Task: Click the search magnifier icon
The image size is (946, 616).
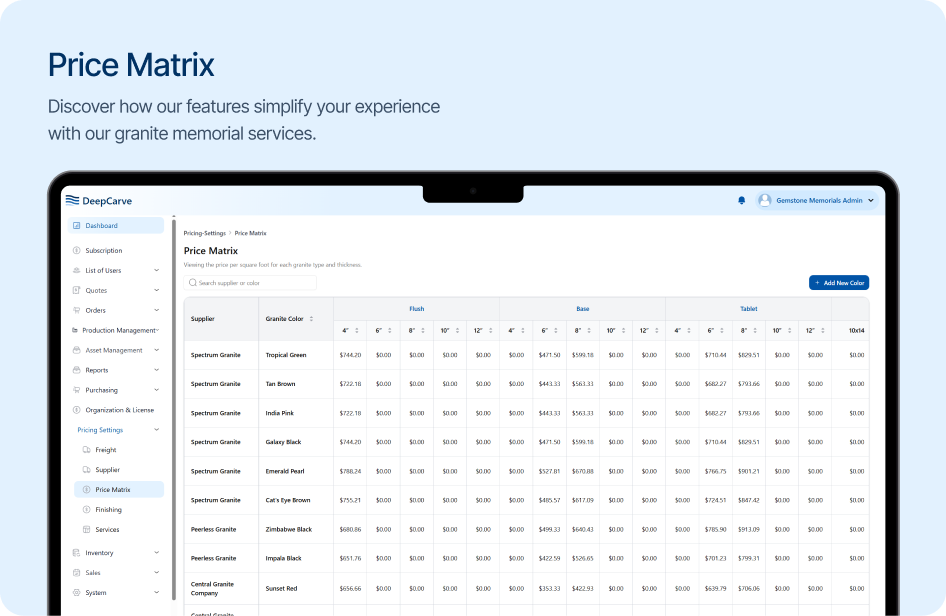Action: [x=193, y=283]
